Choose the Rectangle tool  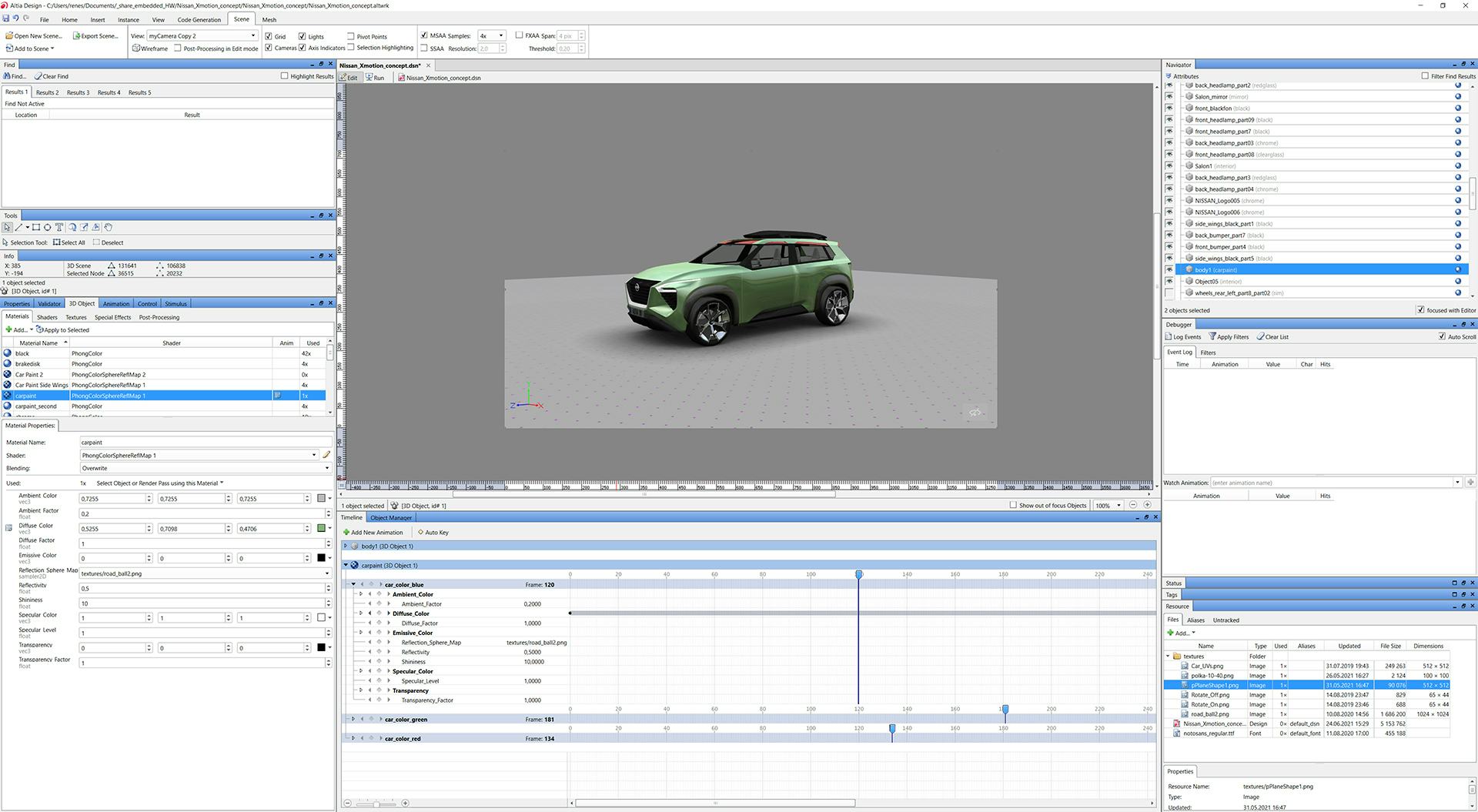coord(35,228)
